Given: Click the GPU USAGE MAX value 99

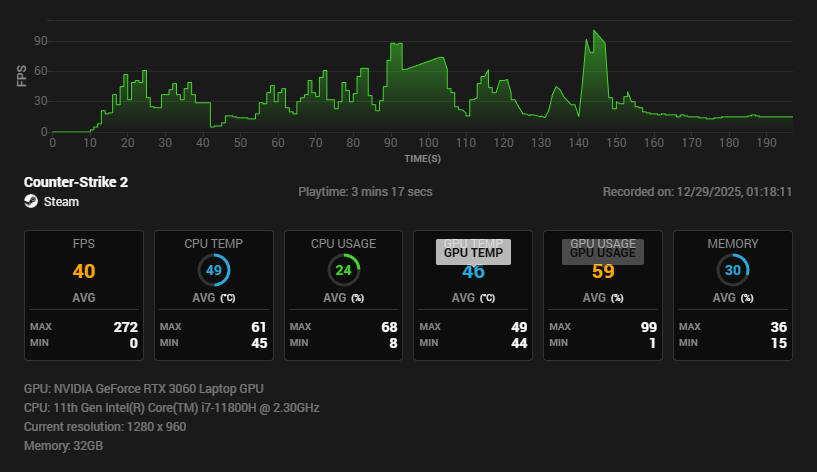Looking at the screenshot, I should click(649, 327).
